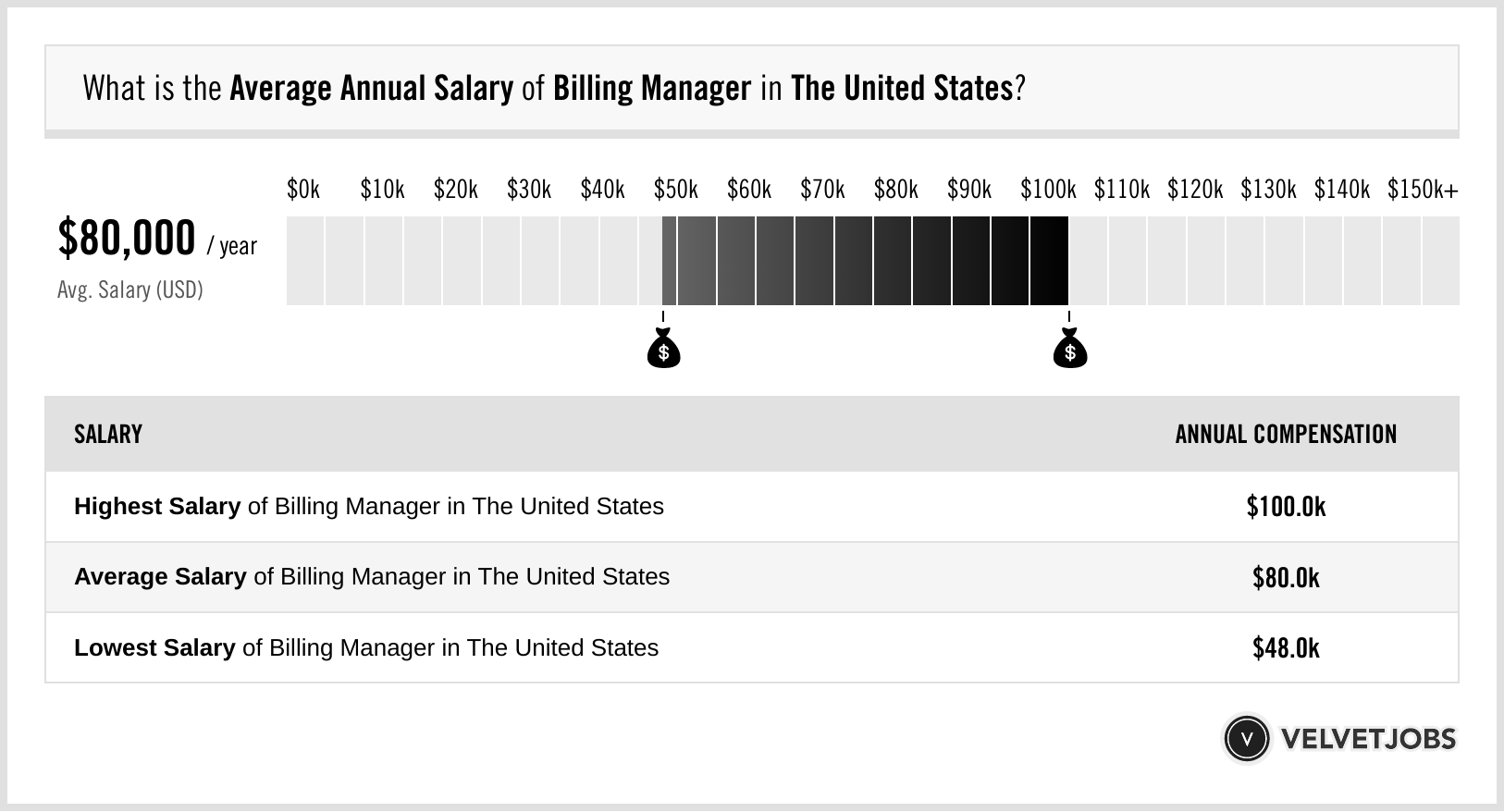Click the darkest black bar segment
1504x812 pixels.
coord(1049,261)
